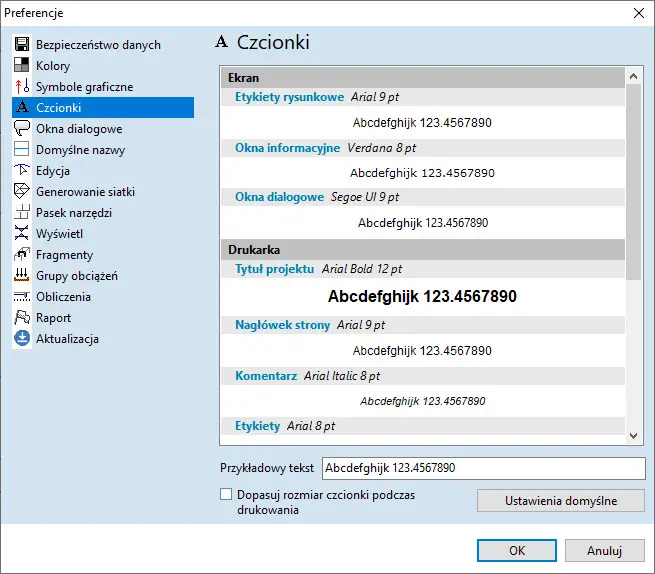
Task: Click the Generowanie siatki mesh icon
Action: coord(22,192)
